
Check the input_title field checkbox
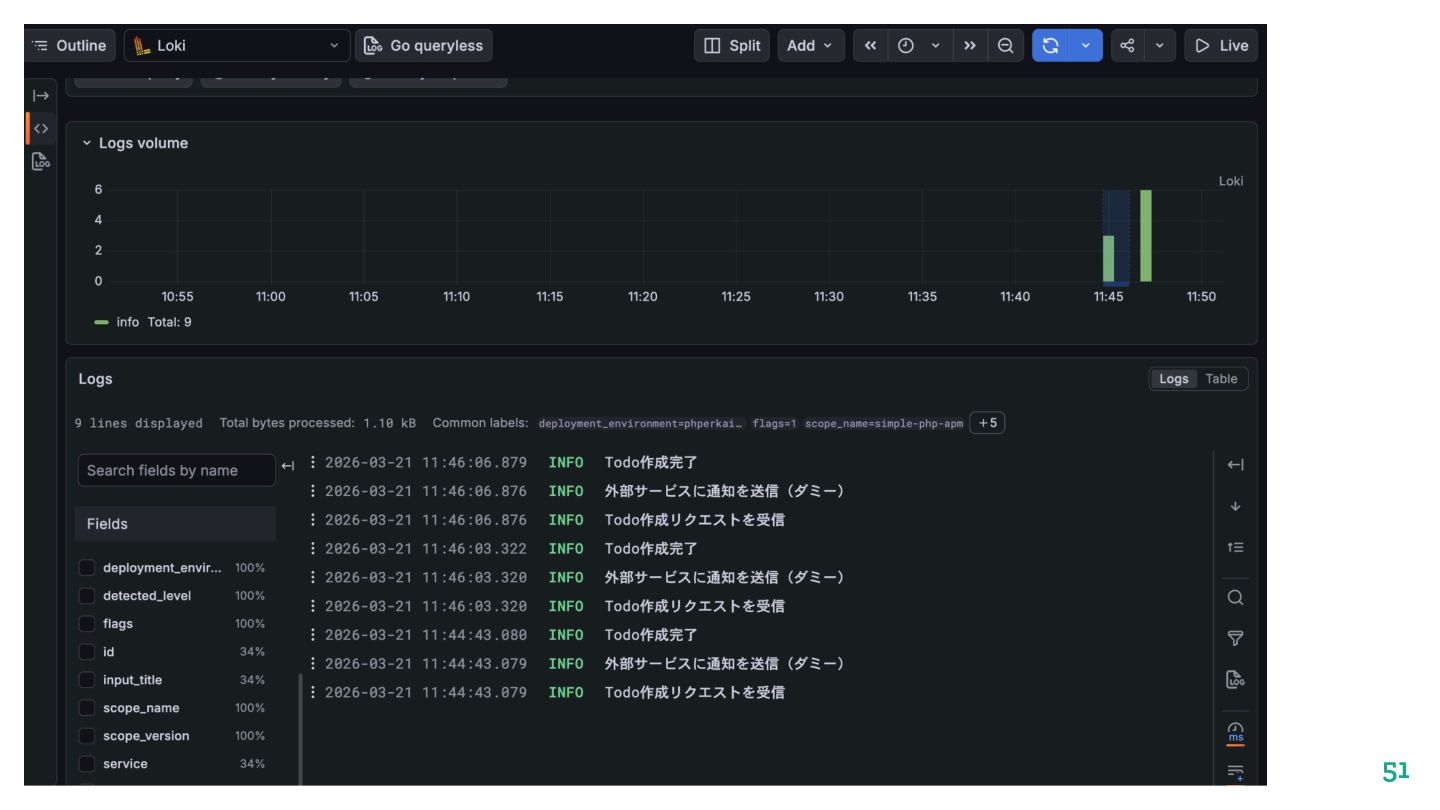[x=87, y=680]
